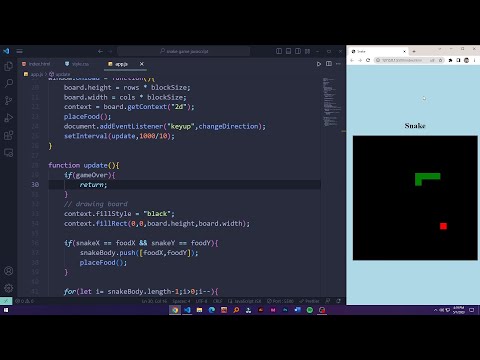Close the app.js editor tab
The width and height of the screenshot is (480, 360).
click(142, 64)
